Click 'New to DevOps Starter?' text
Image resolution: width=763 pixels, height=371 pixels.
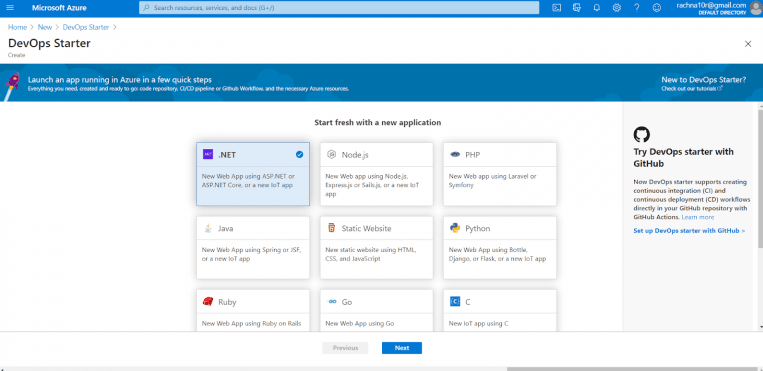coord(704,80)
